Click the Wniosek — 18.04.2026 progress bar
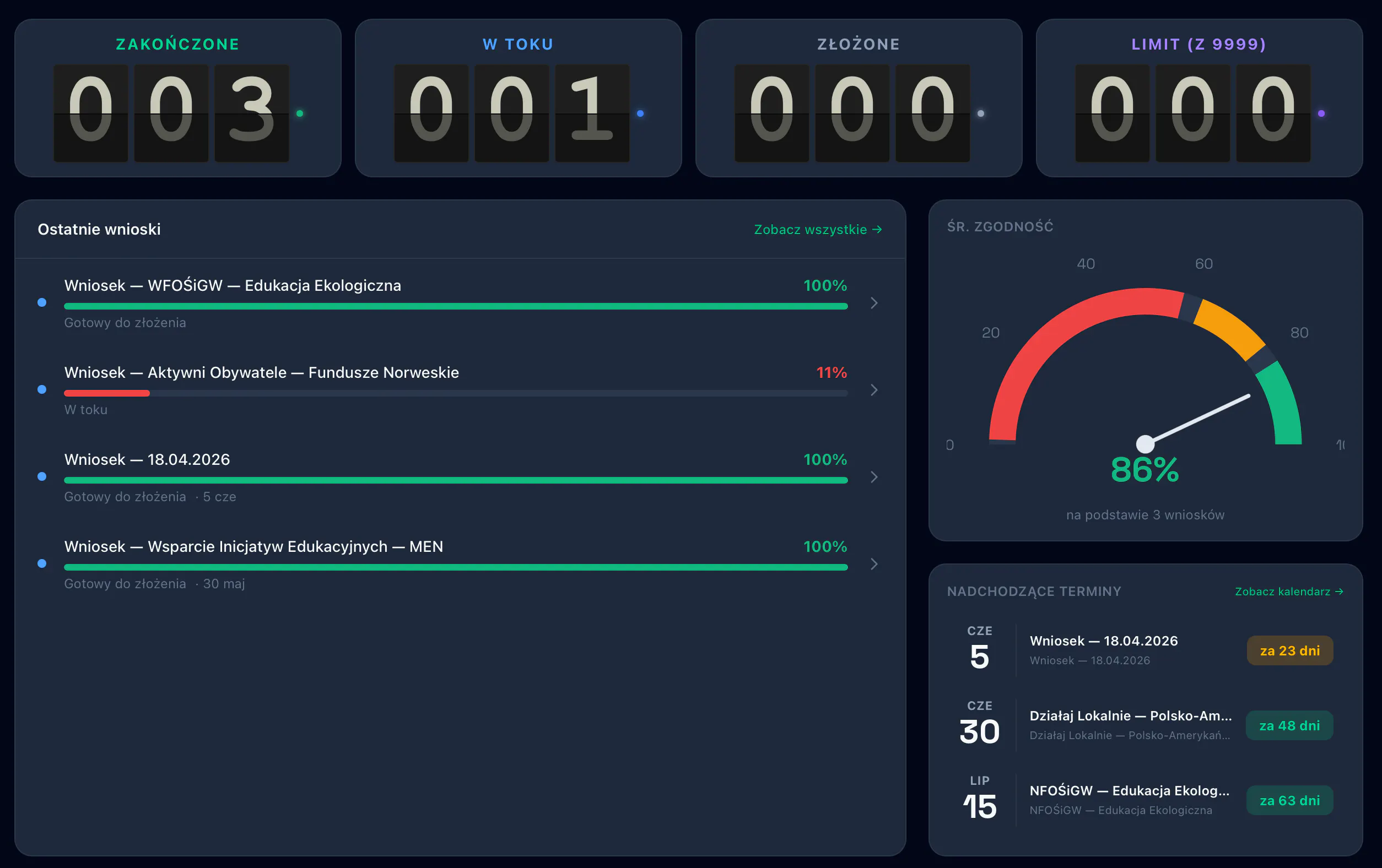Image resolution: width=1382 pixels, height=868 pixels. click(x=456, y=480)
